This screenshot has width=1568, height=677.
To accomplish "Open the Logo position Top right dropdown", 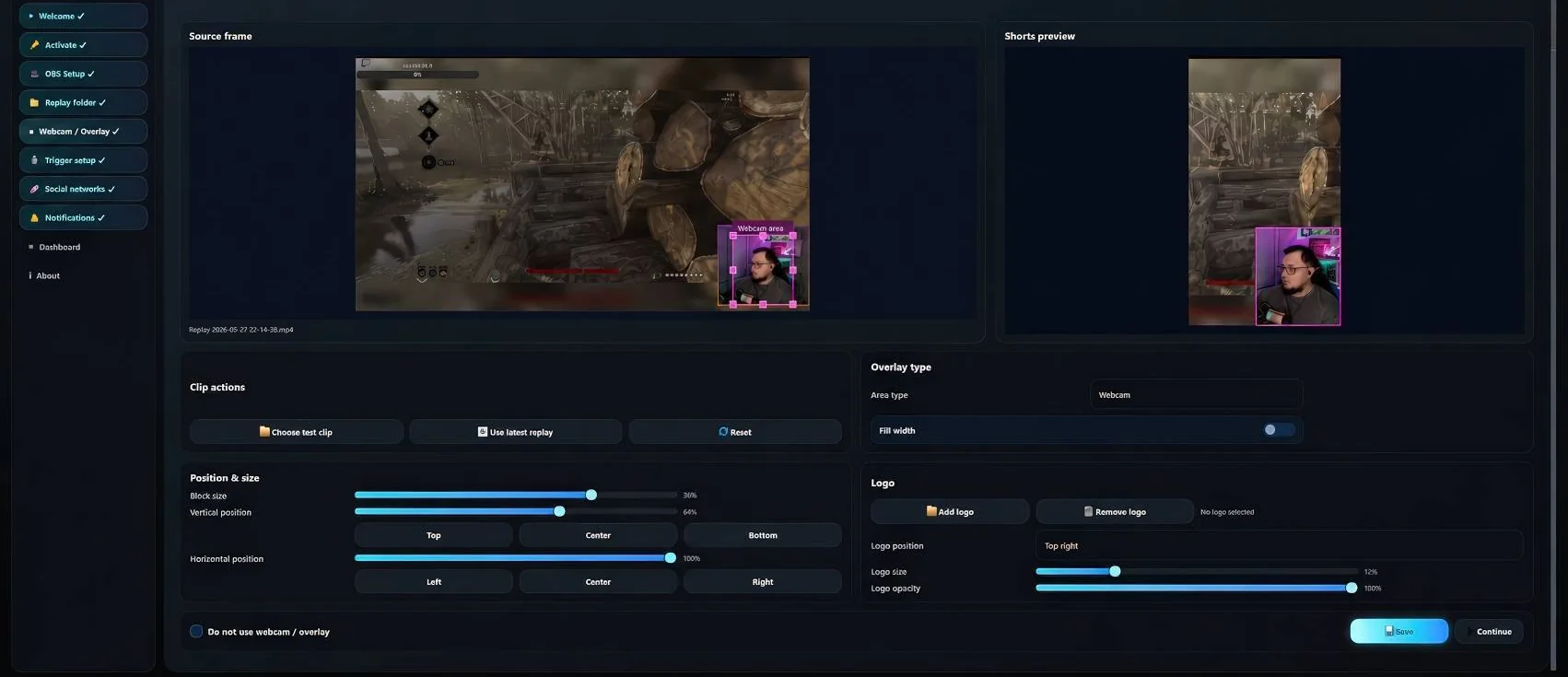I will click(x=1279, y=545).
